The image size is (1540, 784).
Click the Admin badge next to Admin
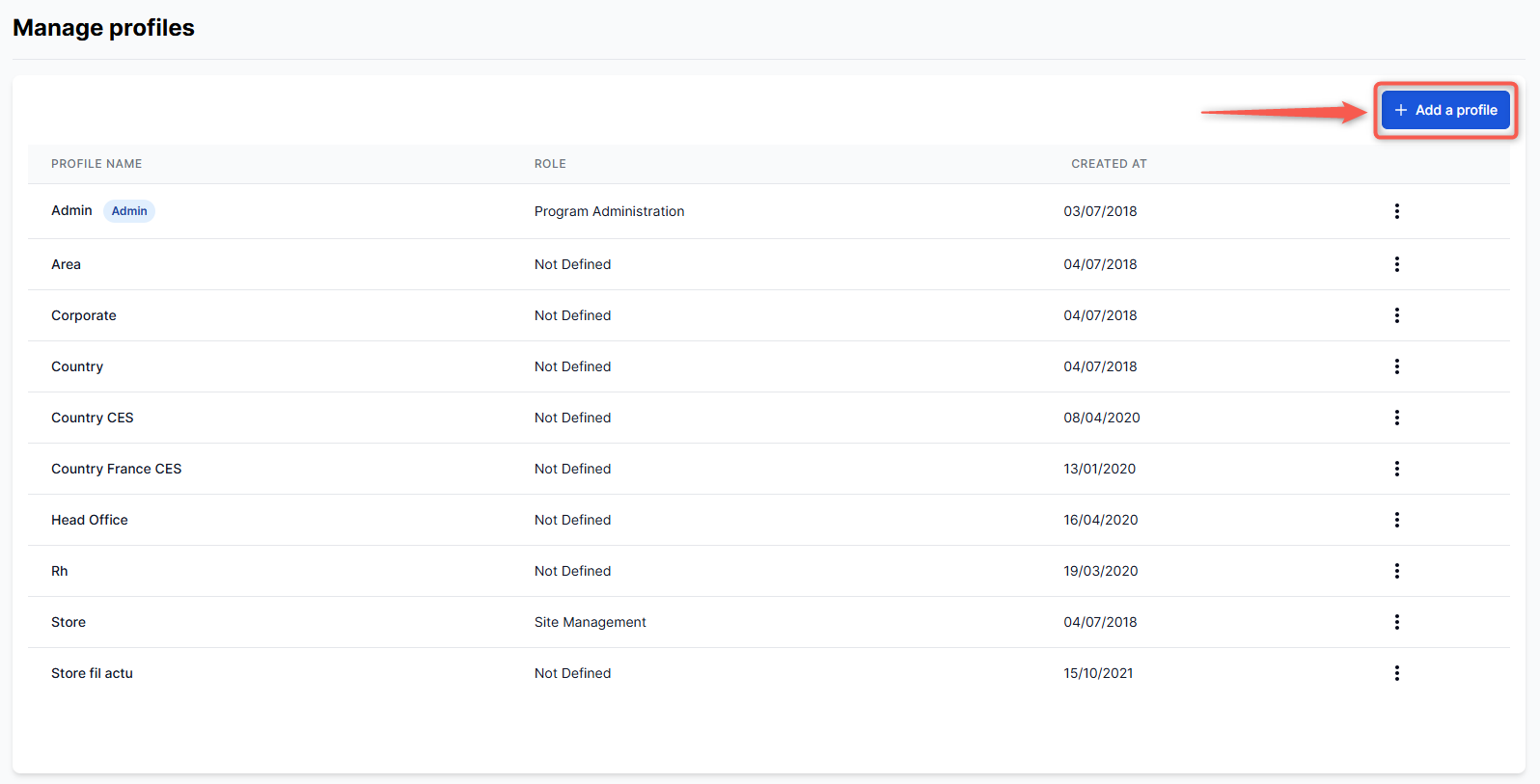pos(129,211)
